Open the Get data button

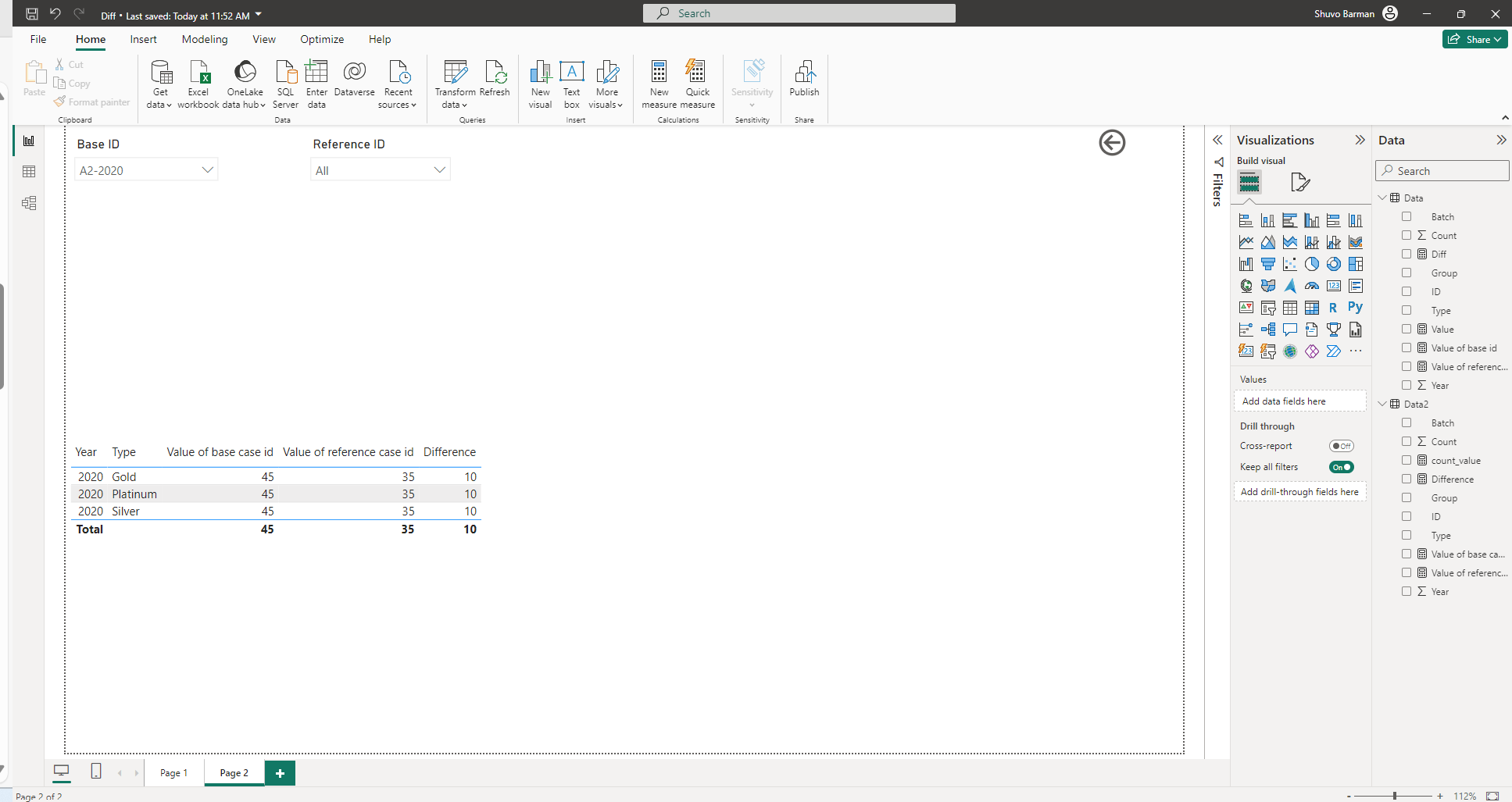point(159,84)
